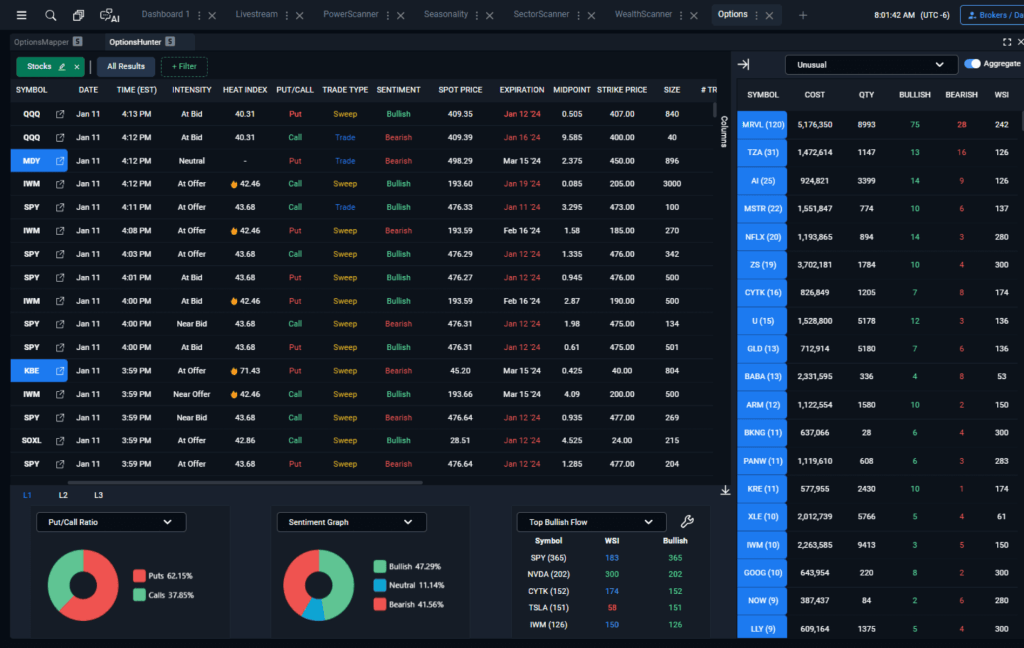Sort by EXPIRATION column header
This screenshot has height=648, width=1024.
point(521,90)
